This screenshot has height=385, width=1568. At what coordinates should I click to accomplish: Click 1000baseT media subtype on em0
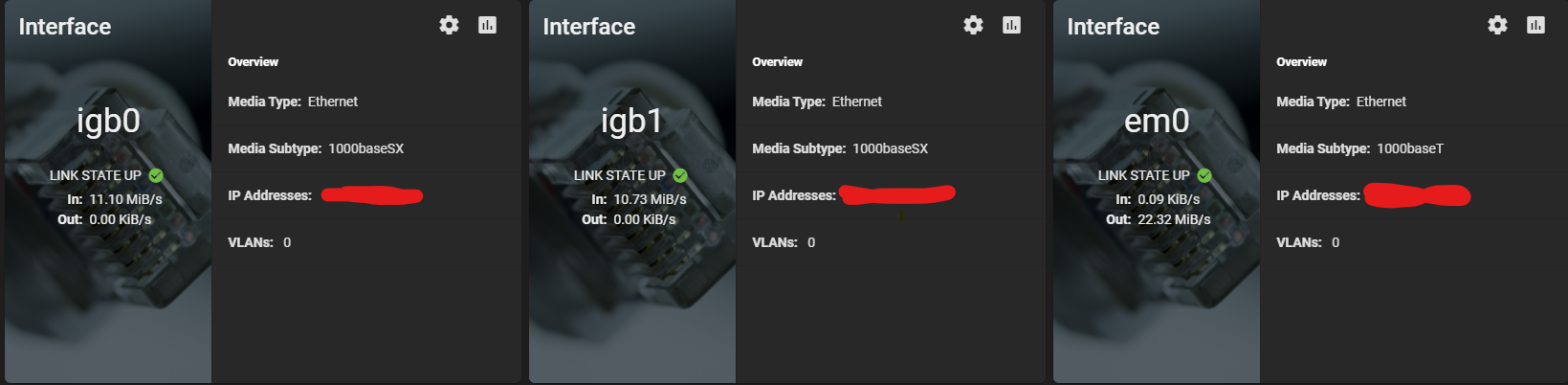click(x=1410, y=148)
